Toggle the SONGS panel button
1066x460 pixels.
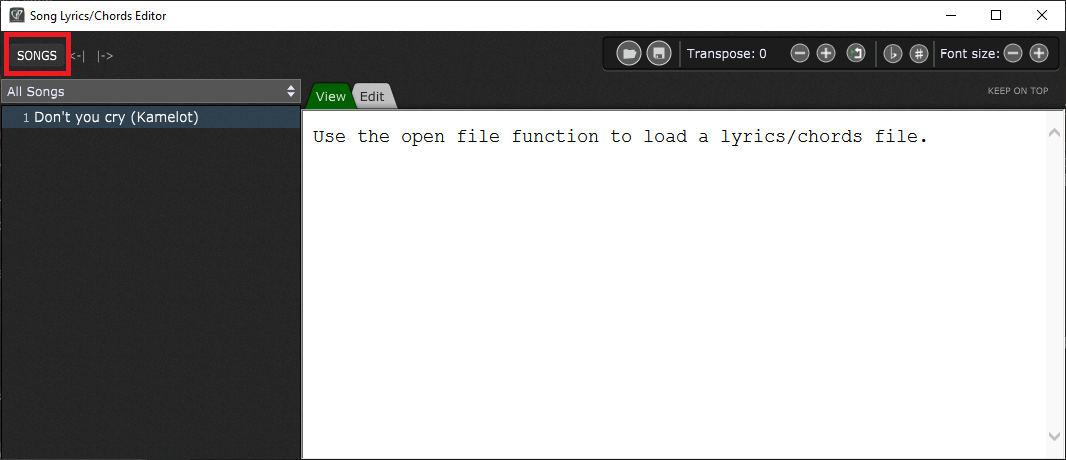coord(37,55)
